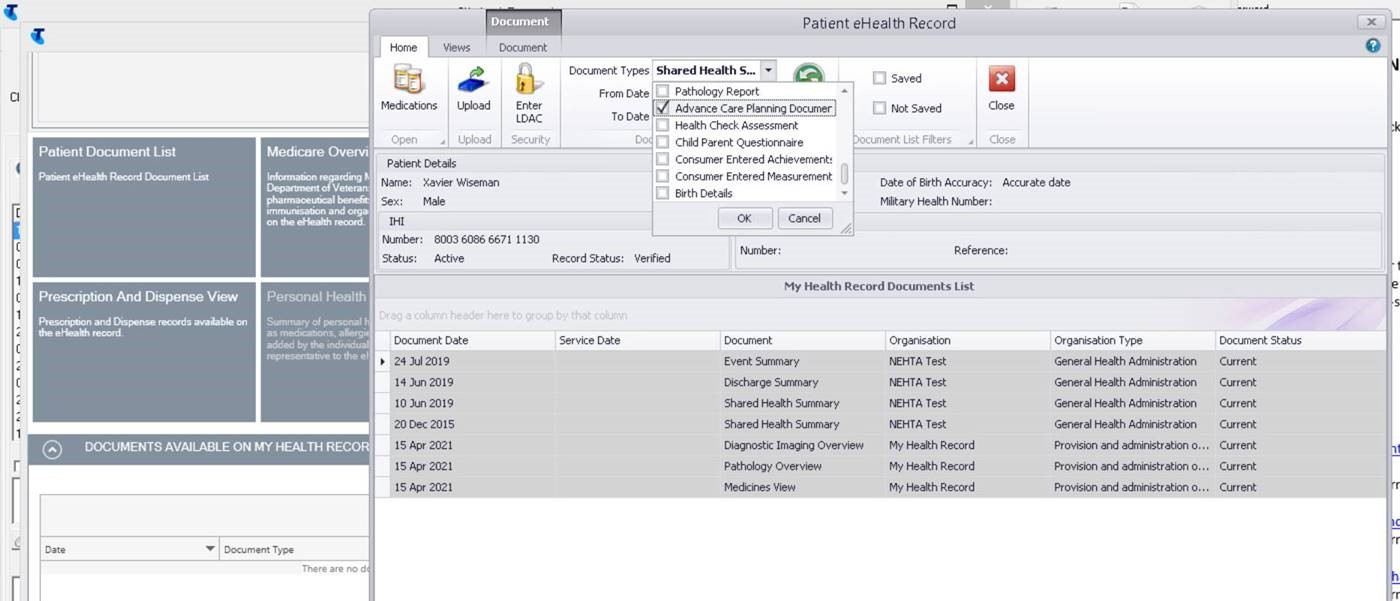The width and height of the screenshot is (1400, 601).
Task: Open the Personal Health tile
Action: tap(315, 352)
